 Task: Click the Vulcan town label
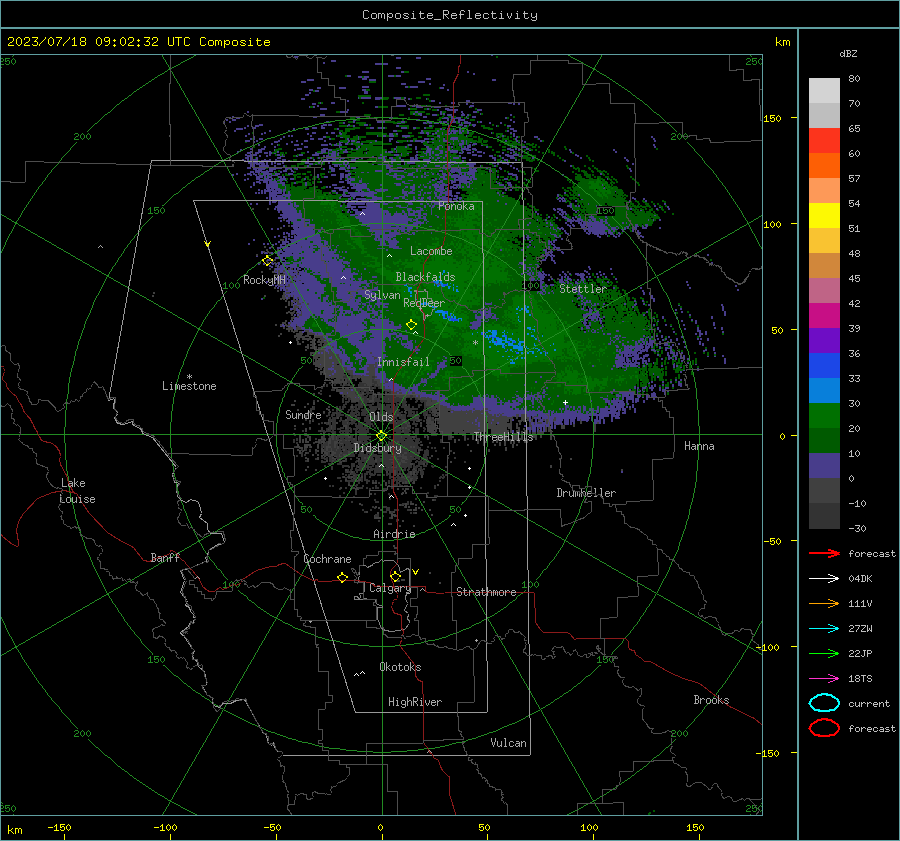click(x=508, y=743)
